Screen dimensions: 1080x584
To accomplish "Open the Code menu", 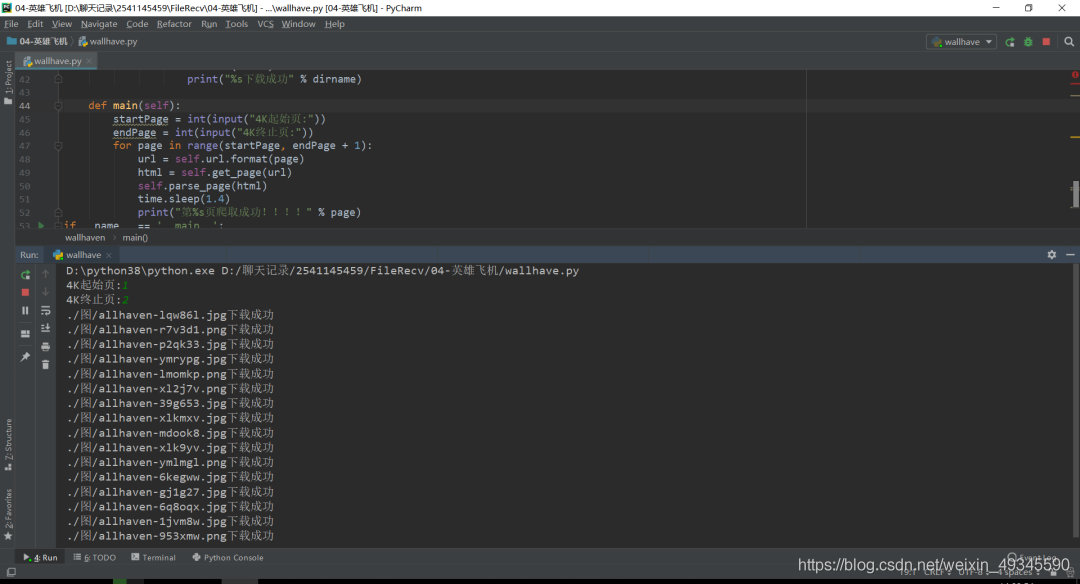I will pos(137,24).
